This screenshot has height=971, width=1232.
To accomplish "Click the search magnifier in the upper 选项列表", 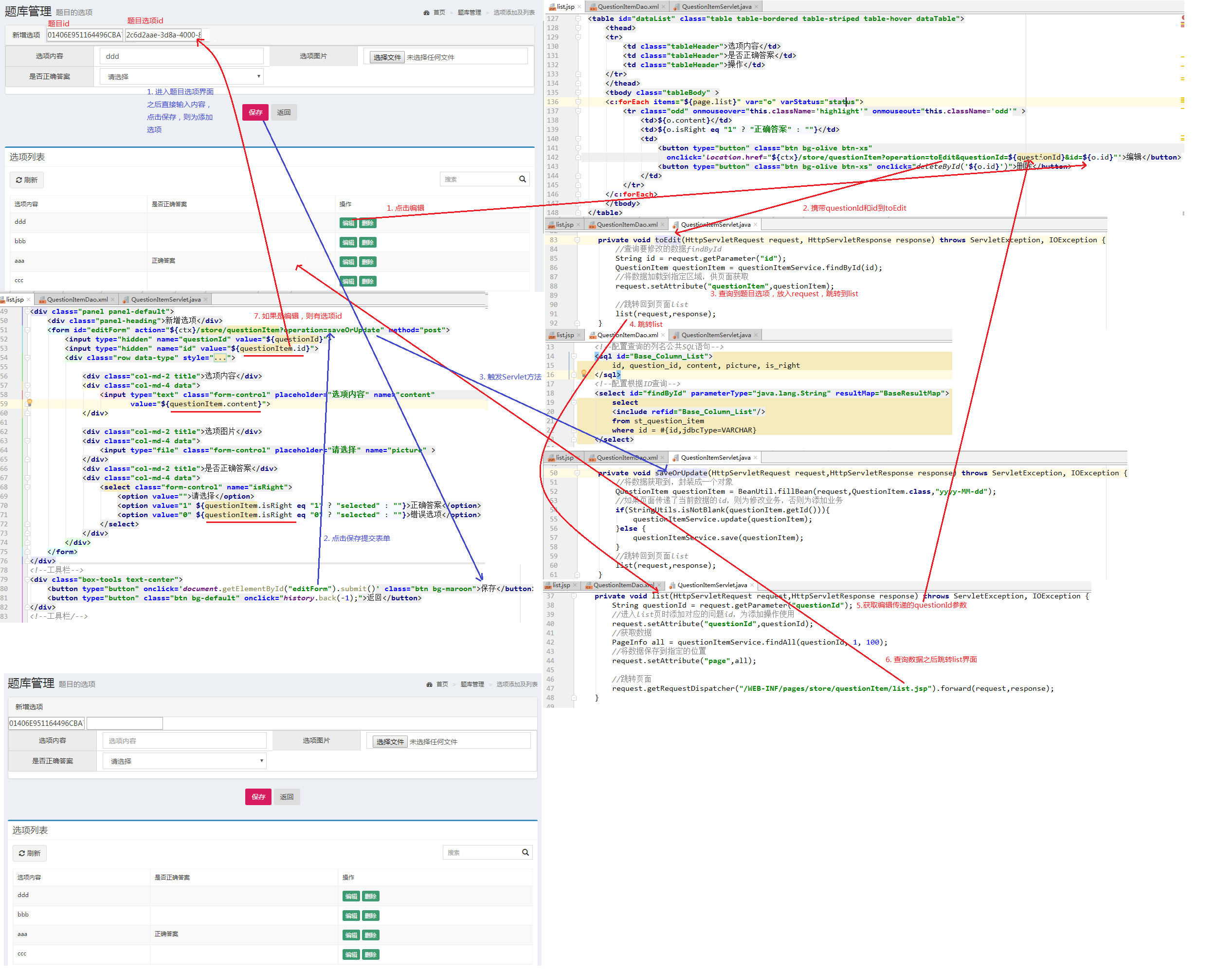I will click(x=522, y=179).
